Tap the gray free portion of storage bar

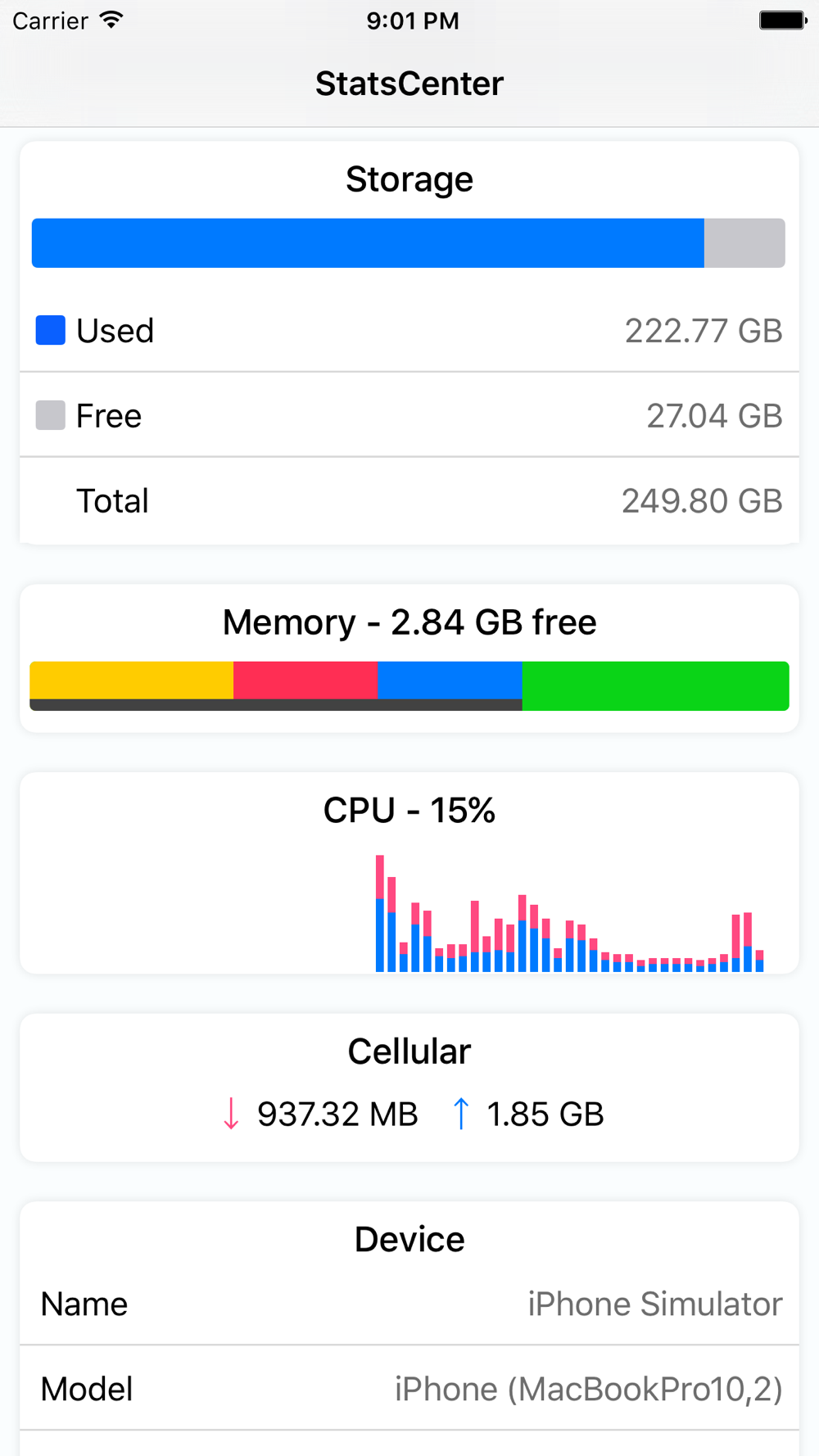[x=744, y=243]
